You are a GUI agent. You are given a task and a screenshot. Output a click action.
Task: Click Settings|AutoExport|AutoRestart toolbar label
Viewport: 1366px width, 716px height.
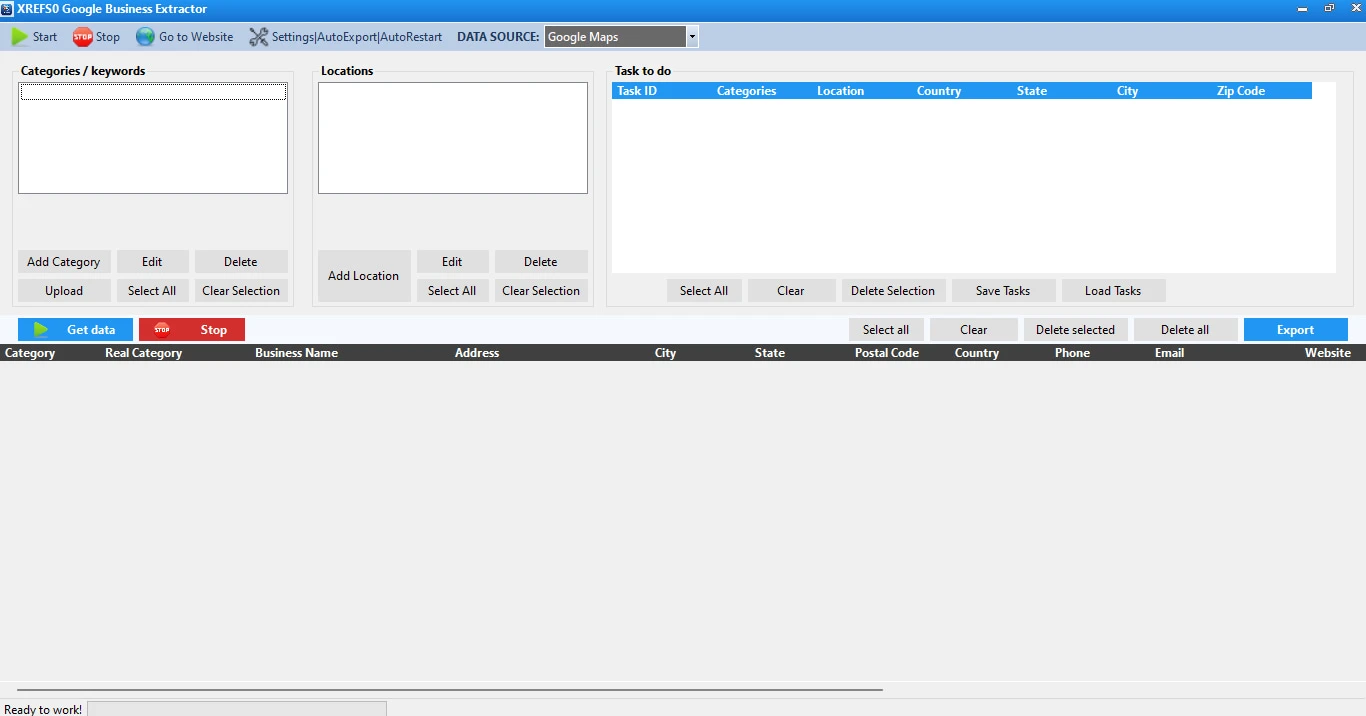click(357, 37)
